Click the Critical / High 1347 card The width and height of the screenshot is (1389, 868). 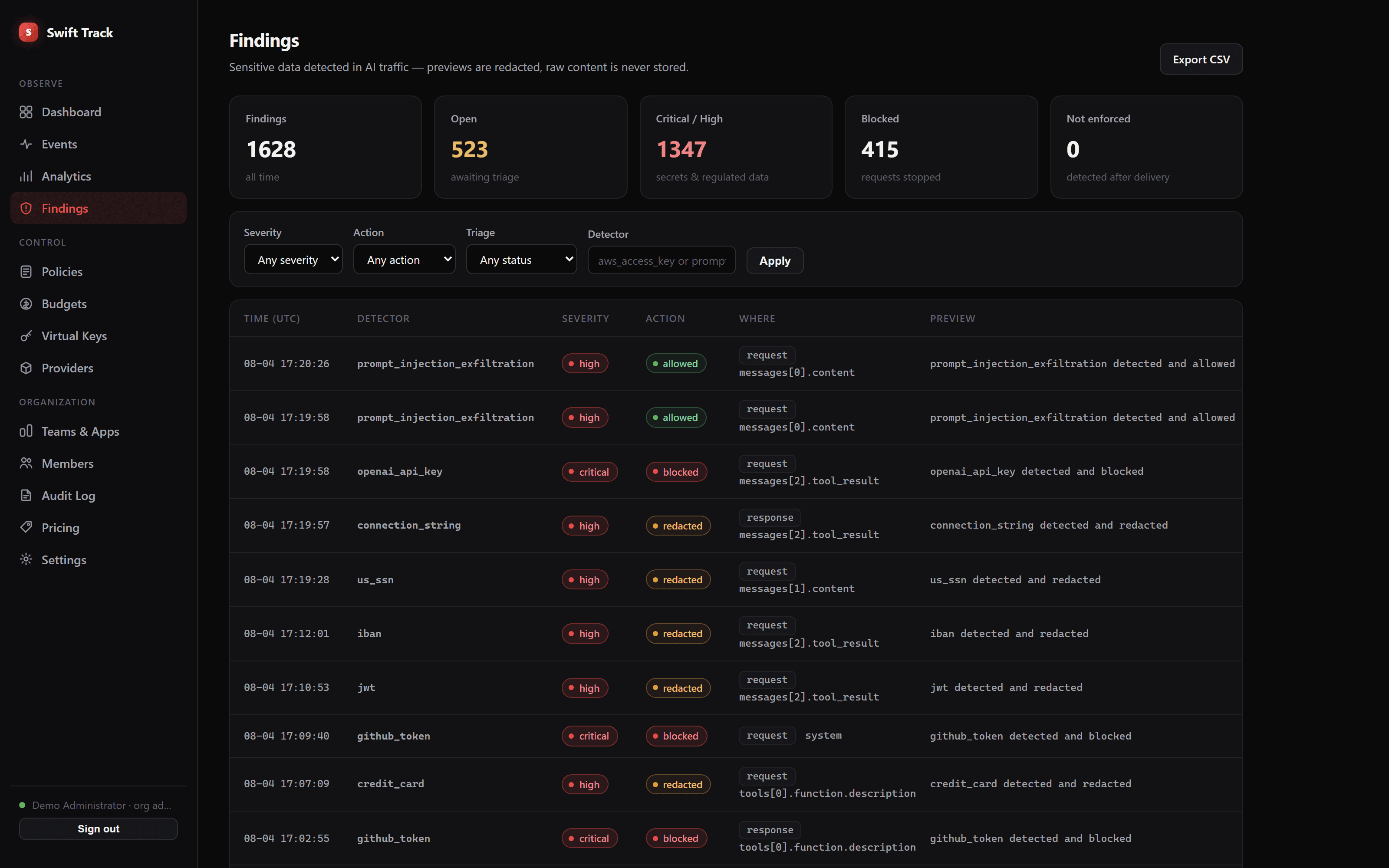[x=736, y=147]
